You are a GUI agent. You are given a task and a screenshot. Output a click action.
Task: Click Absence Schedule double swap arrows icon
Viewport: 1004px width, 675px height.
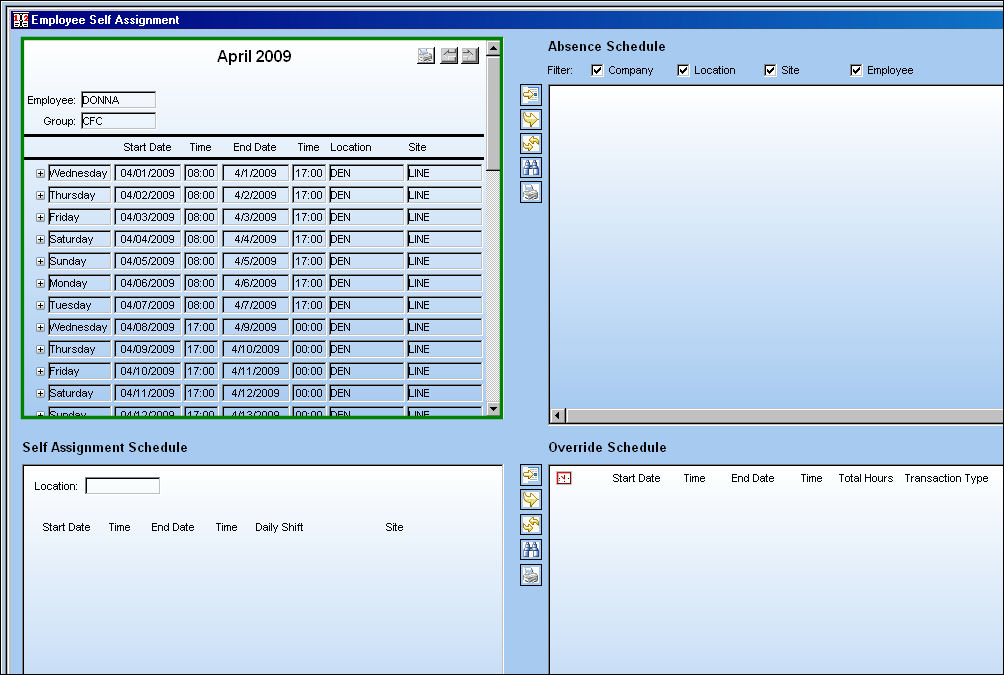coord(531,143)
